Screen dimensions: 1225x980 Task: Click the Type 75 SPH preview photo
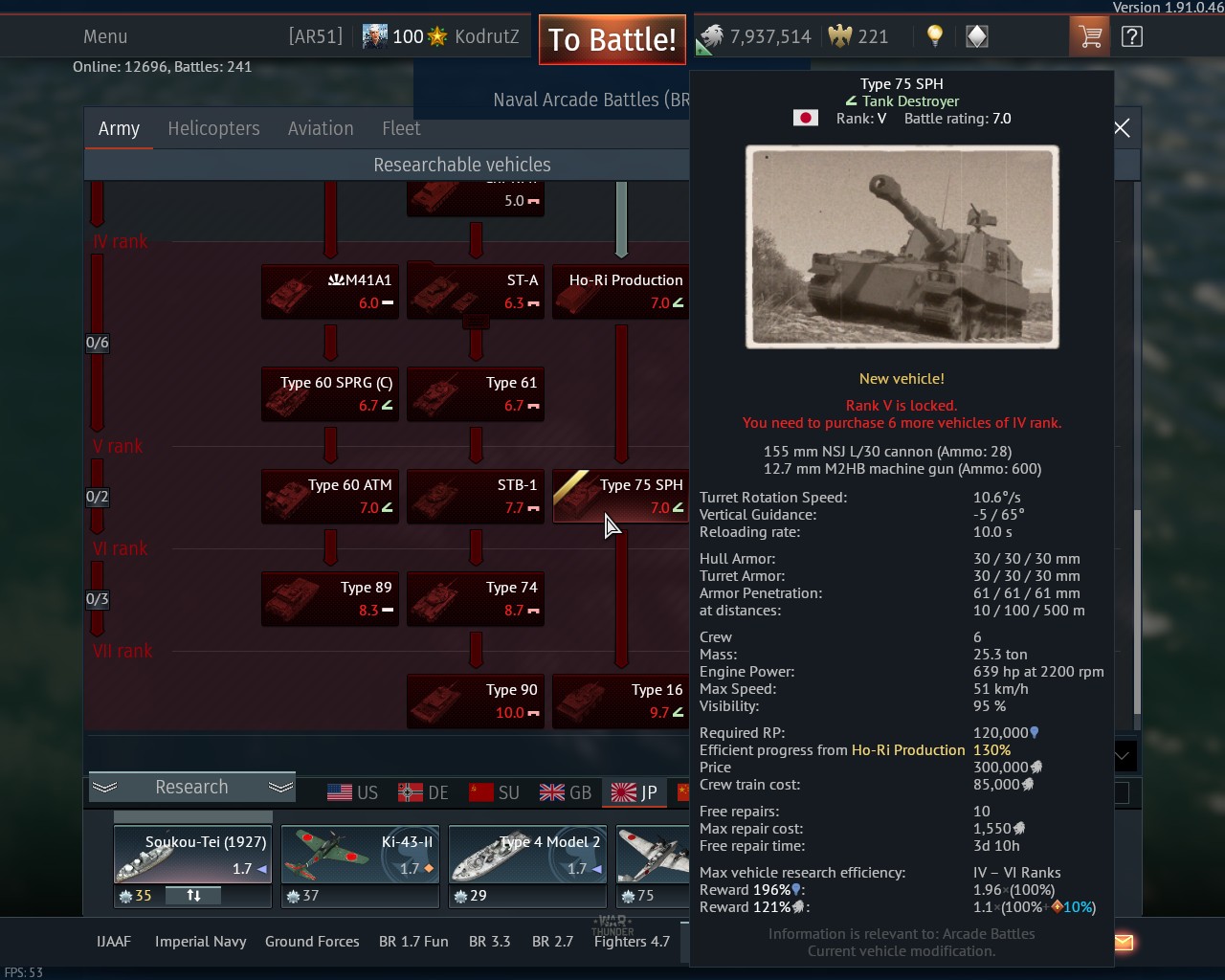pyautogui.click(x=902, y=247)
